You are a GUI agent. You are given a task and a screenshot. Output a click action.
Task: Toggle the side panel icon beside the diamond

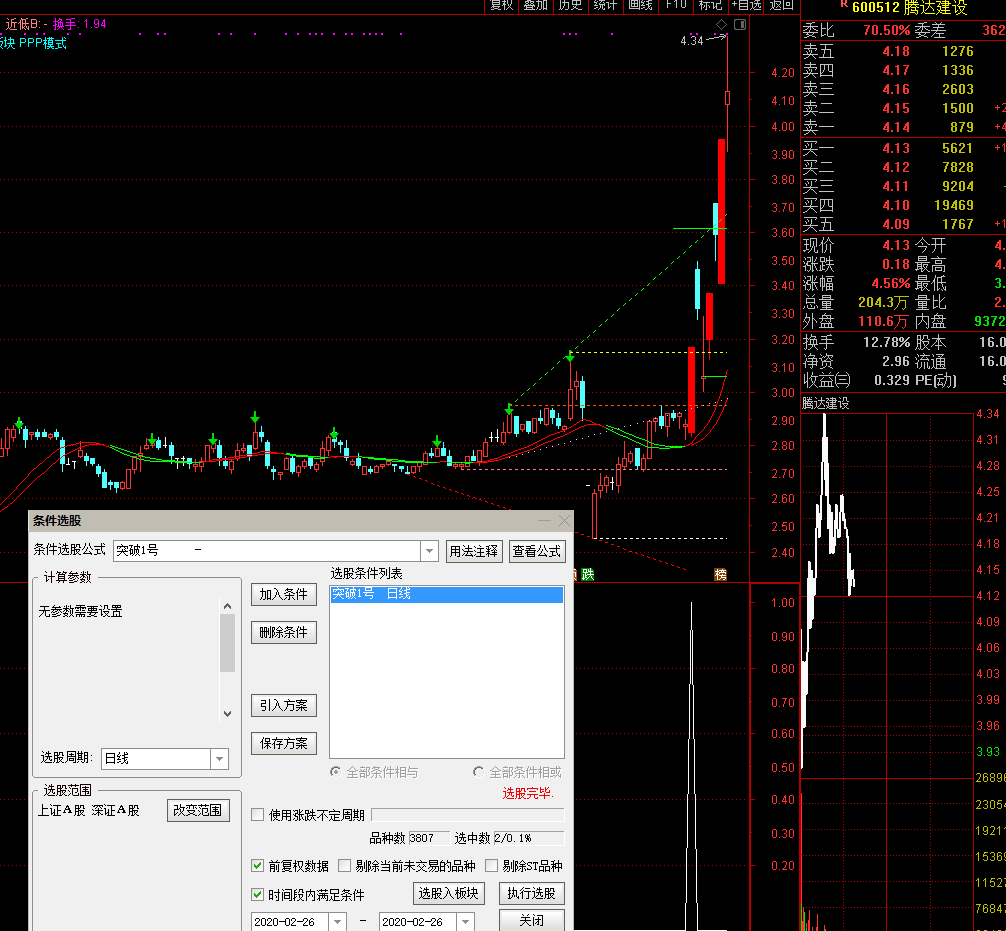coord(740,24)
